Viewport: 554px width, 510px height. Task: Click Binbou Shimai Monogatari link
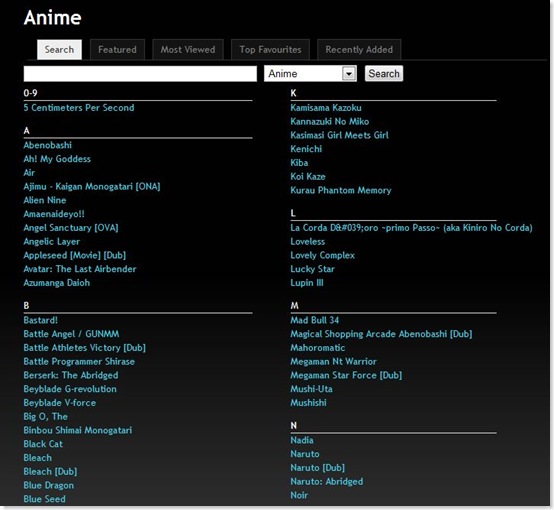[78, 431]
